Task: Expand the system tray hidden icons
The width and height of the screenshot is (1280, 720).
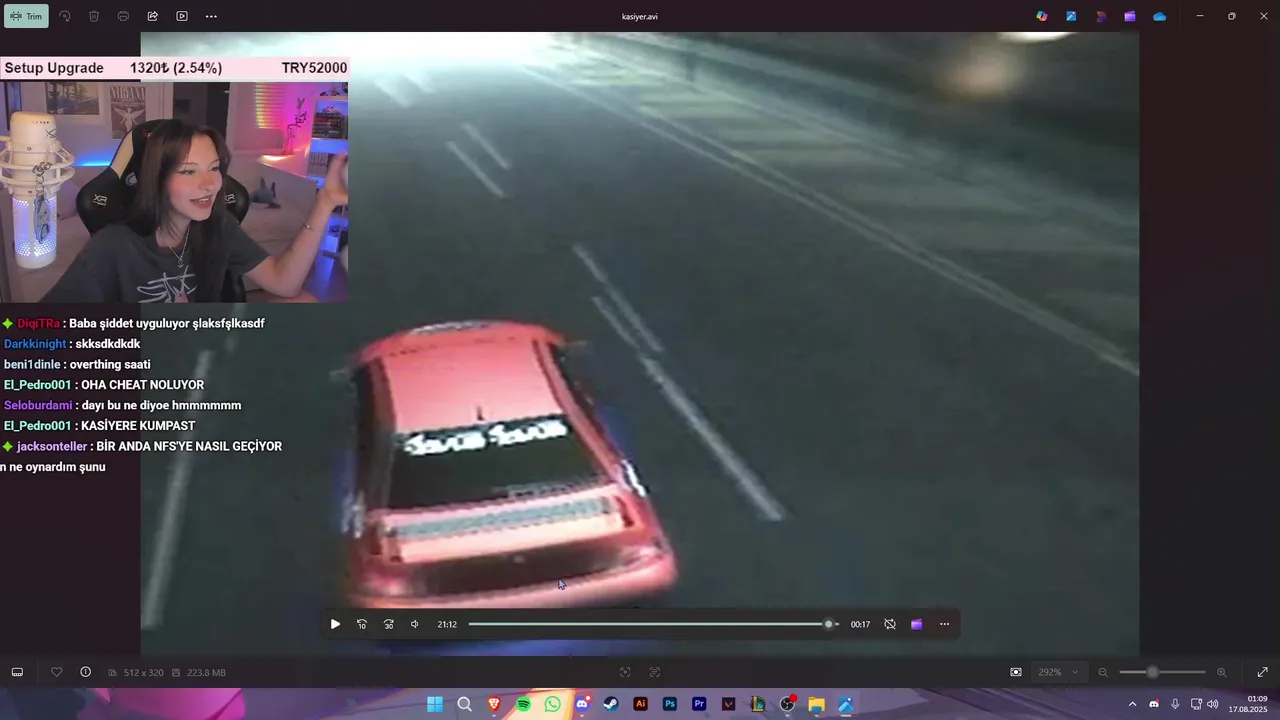Action: [1132, 704]
